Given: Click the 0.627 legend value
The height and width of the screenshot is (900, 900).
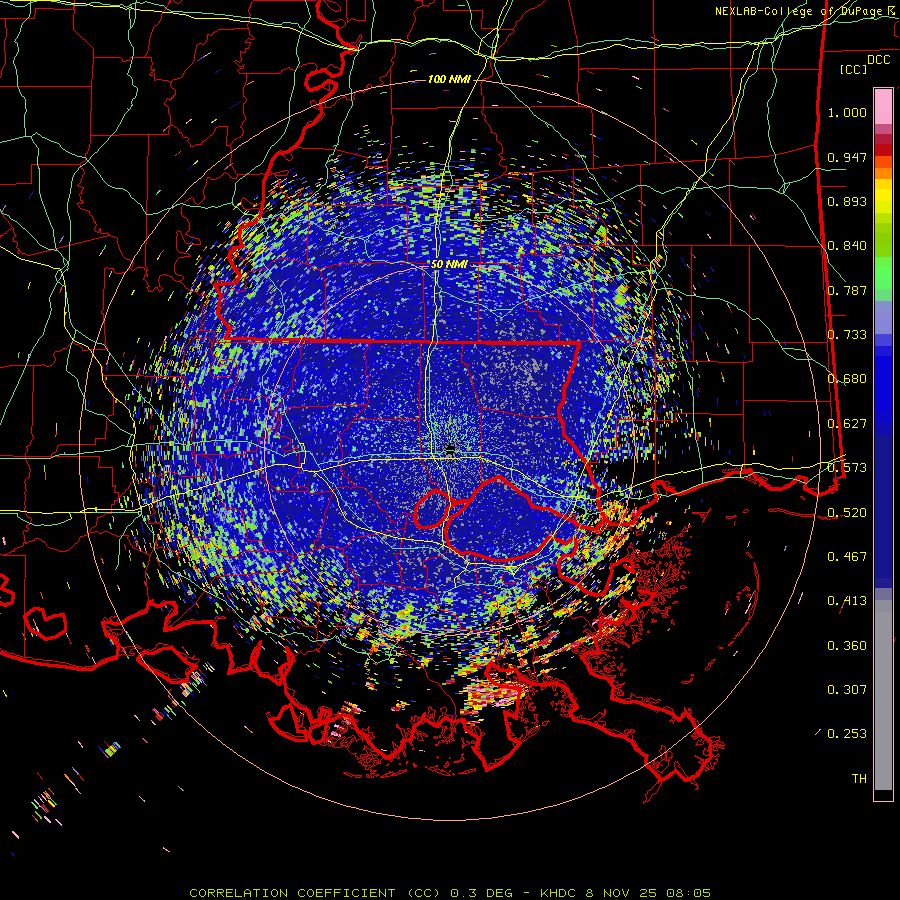Looking at the screenshot, I should coord(847,424).
